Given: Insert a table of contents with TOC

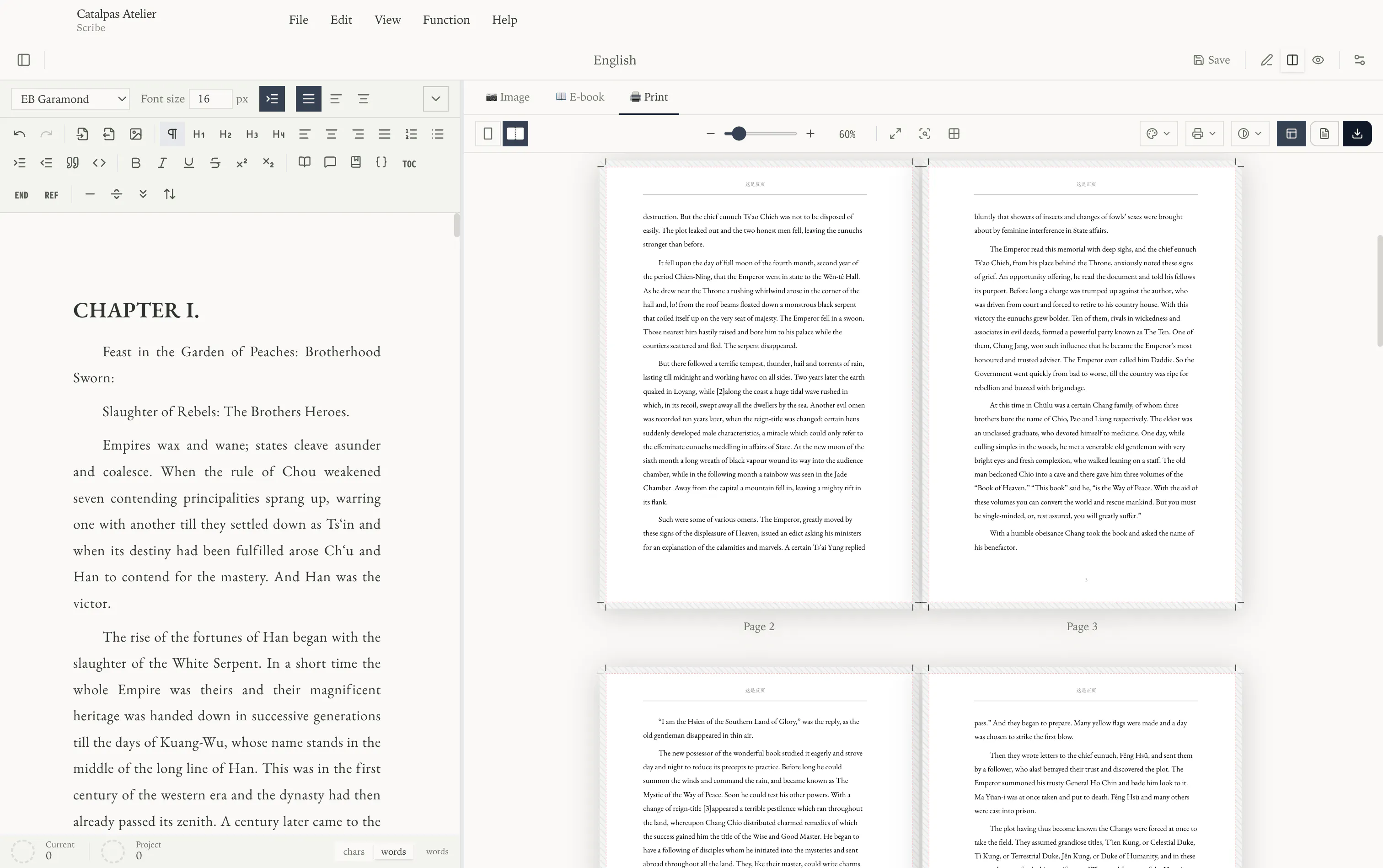Looking at the screenshot, I should (x=409, y=164).
